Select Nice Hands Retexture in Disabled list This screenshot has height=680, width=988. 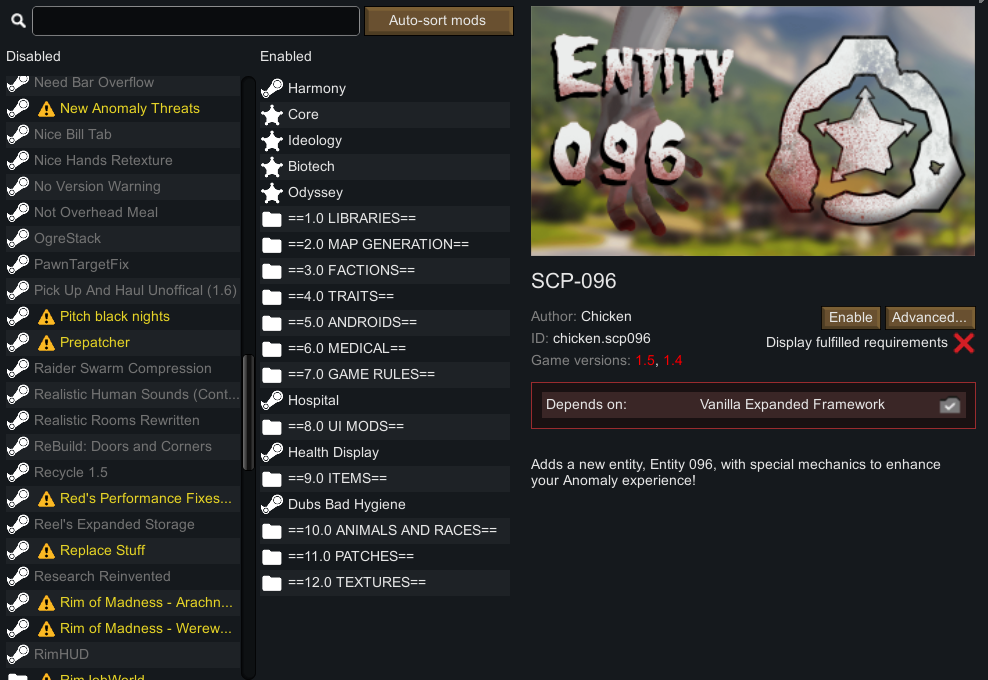point(124,160)
